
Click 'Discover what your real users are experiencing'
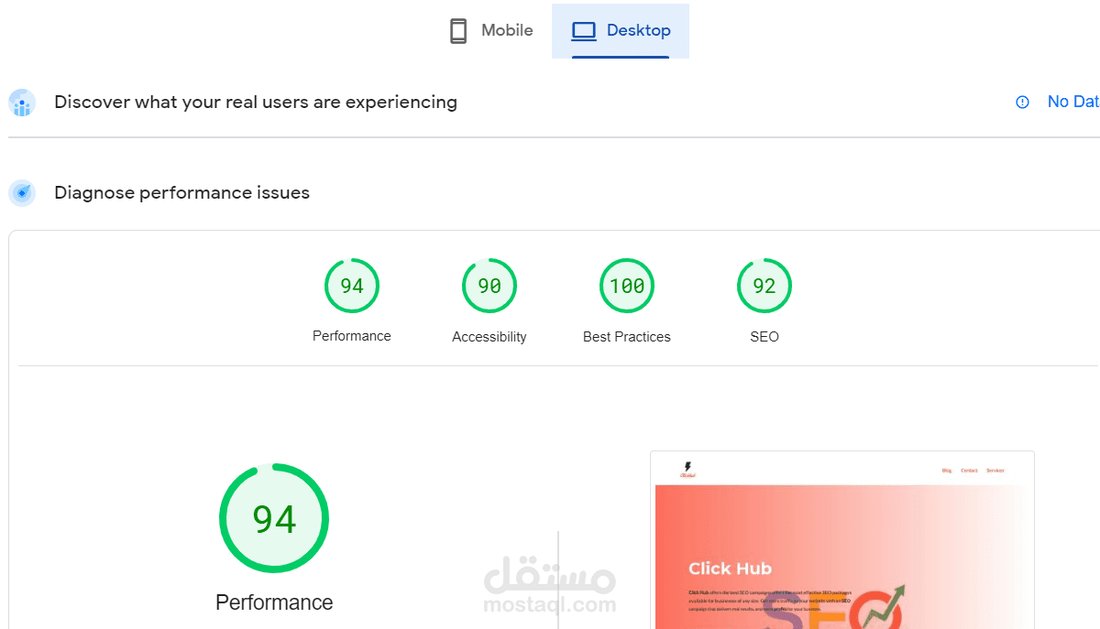(255, 102)
